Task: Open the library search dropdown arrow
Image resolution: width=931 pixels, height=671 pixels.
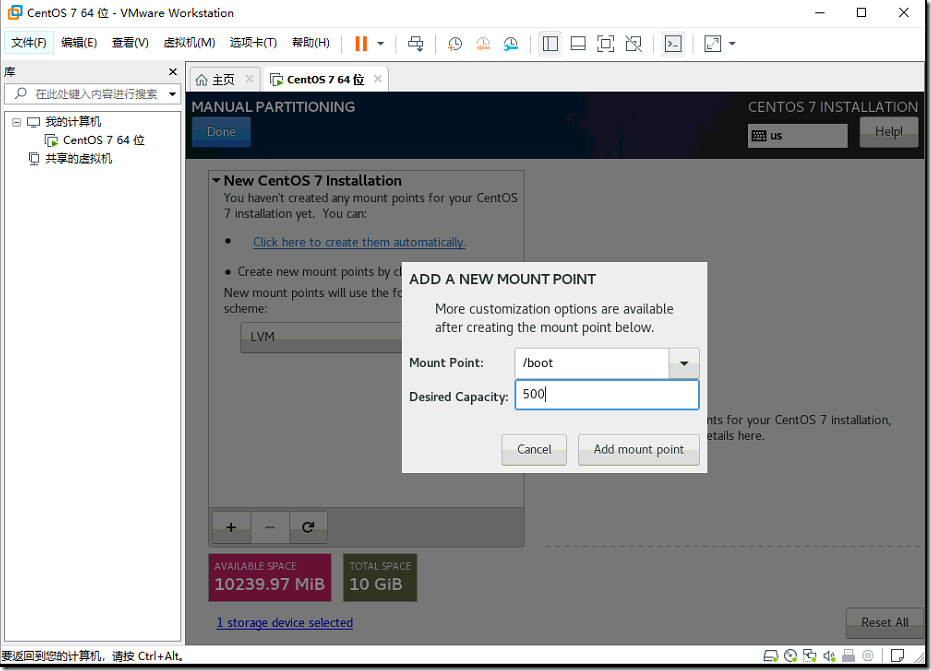Action: tap(173, 94)
